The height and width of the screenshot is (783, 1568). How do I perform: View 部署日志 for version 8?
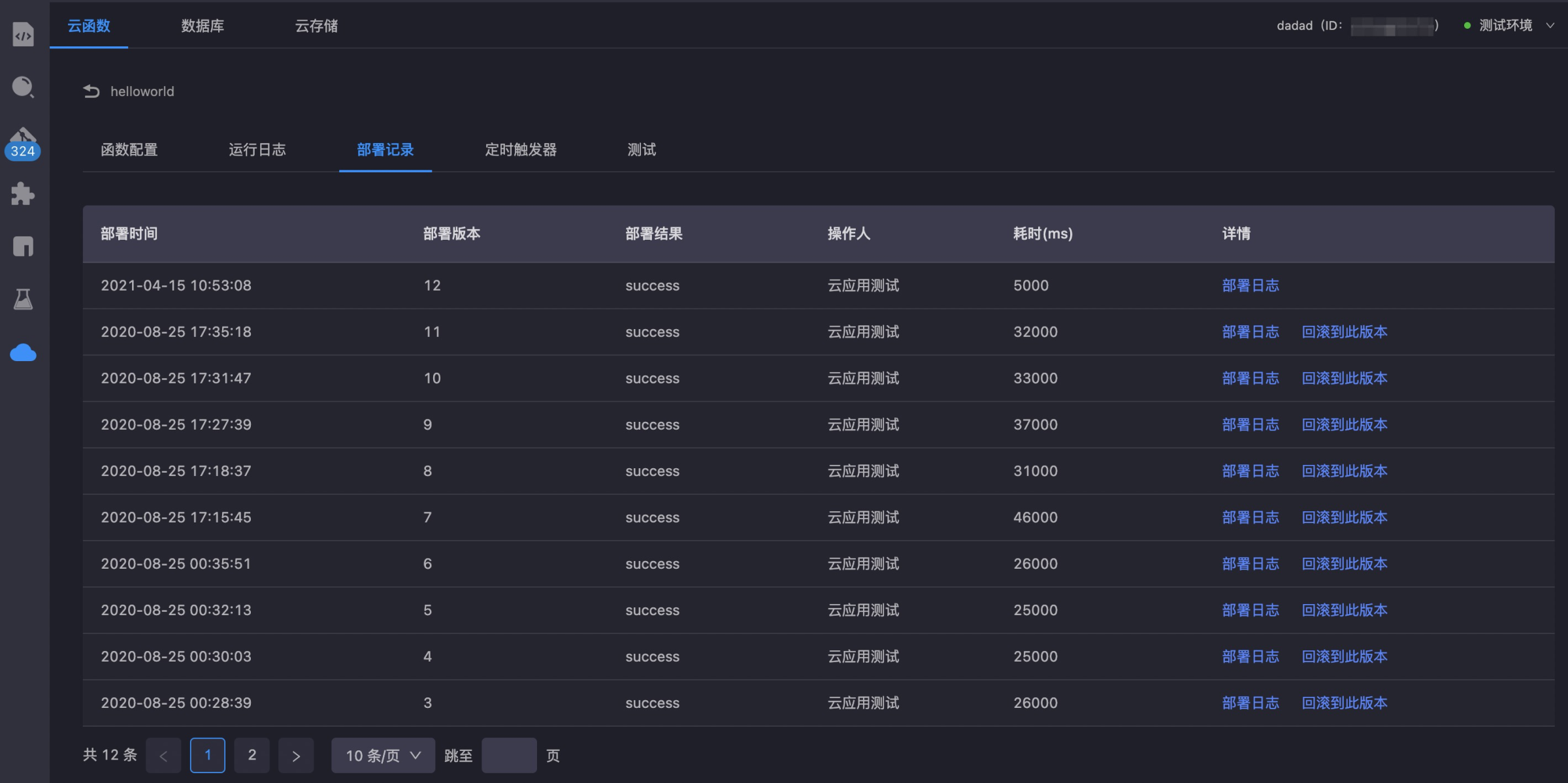tap(1250, 471)
